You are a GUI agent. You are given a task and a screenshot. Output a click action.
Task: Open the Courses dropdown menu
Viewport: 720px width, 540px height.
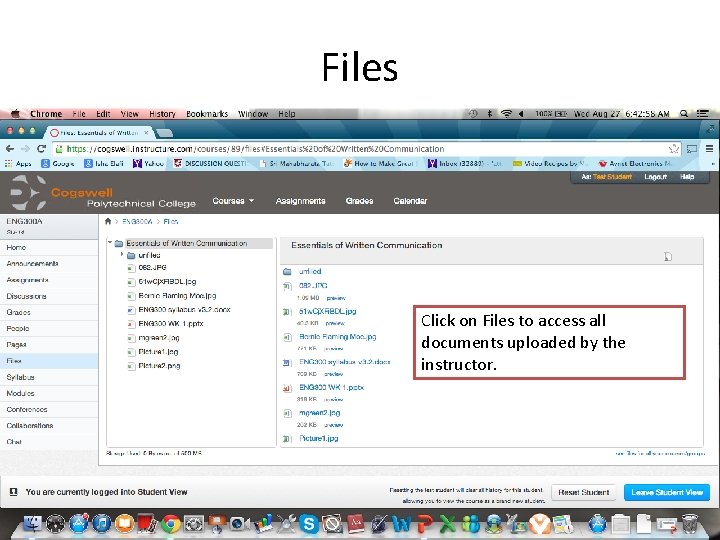pyautogui.click(x=233, y=201)
